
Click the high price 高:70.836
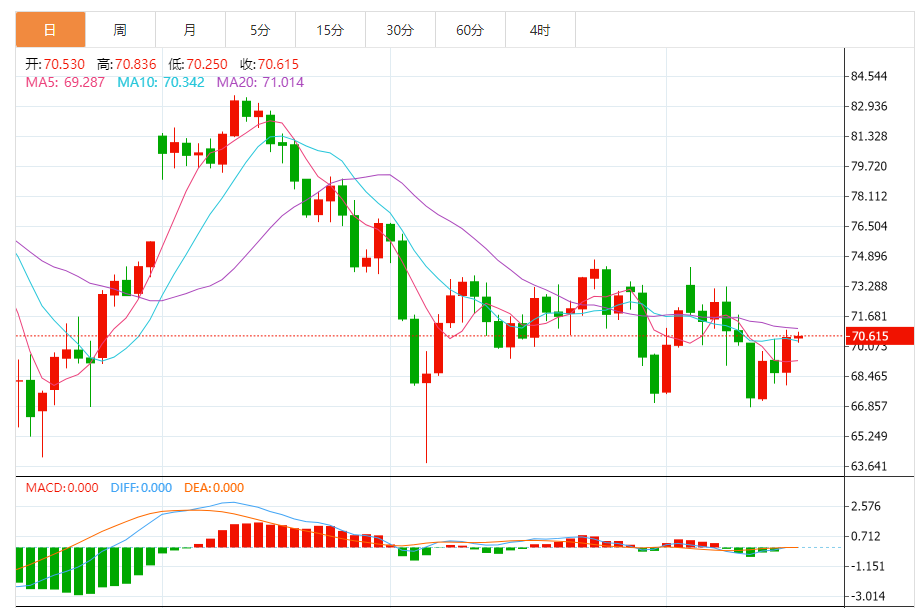click(127, 64)
